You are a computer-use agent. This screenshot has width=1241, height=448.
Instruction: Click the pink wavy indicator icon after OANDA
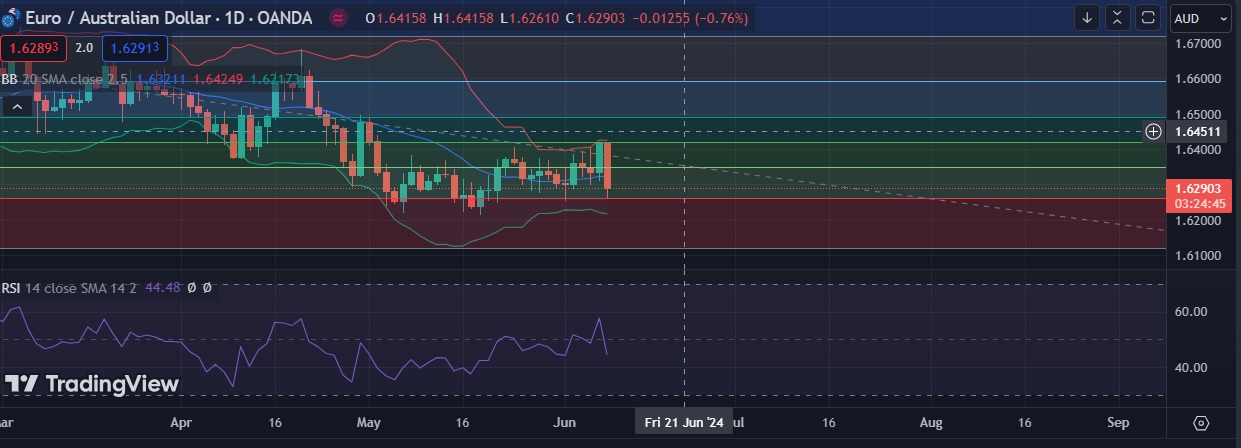pyautogui.click(x=339, y=18)
